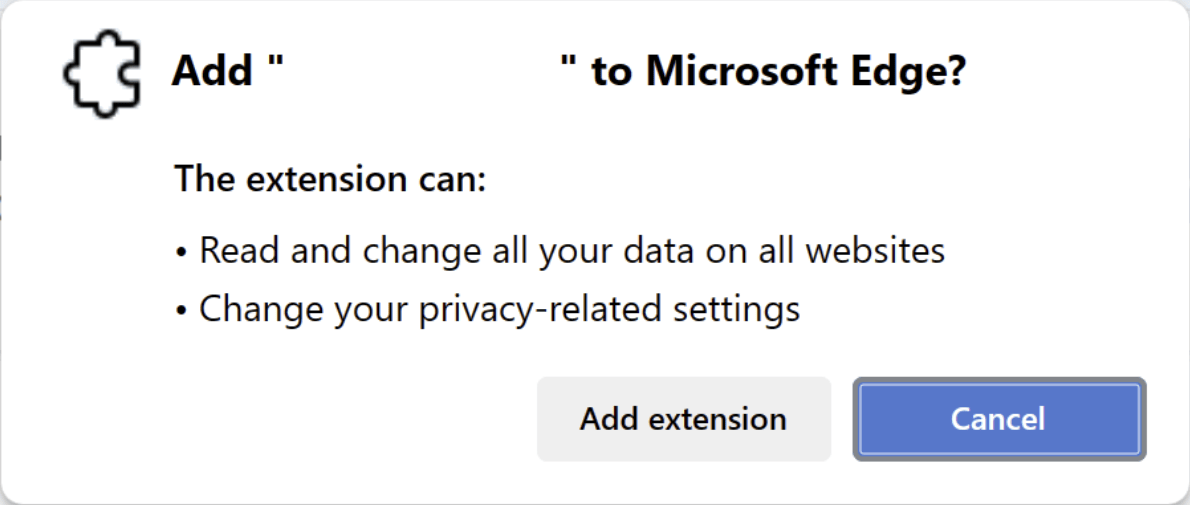This screenshot has height=505, width=1190.
Task: Click the word 'Add' in the dialog title
Action: (x=212, y=73)
